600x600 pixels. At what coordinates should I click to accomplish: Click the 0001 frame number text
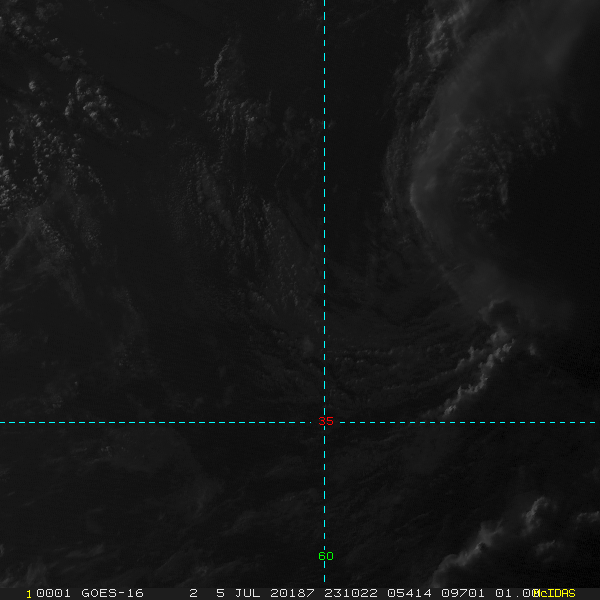tap(53, 593)
